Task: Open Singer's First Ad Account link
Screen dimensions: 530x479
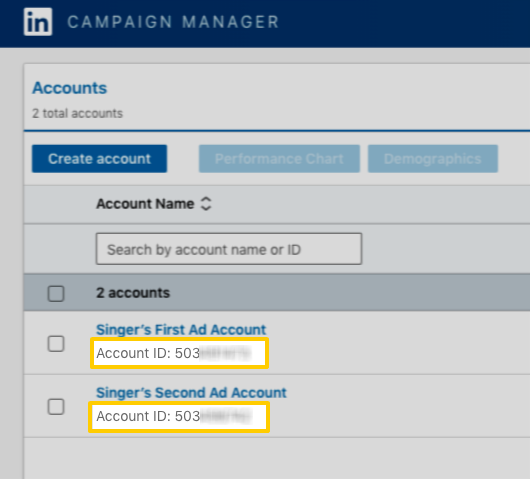Action: pyautogui.click(x=181, y=330)
